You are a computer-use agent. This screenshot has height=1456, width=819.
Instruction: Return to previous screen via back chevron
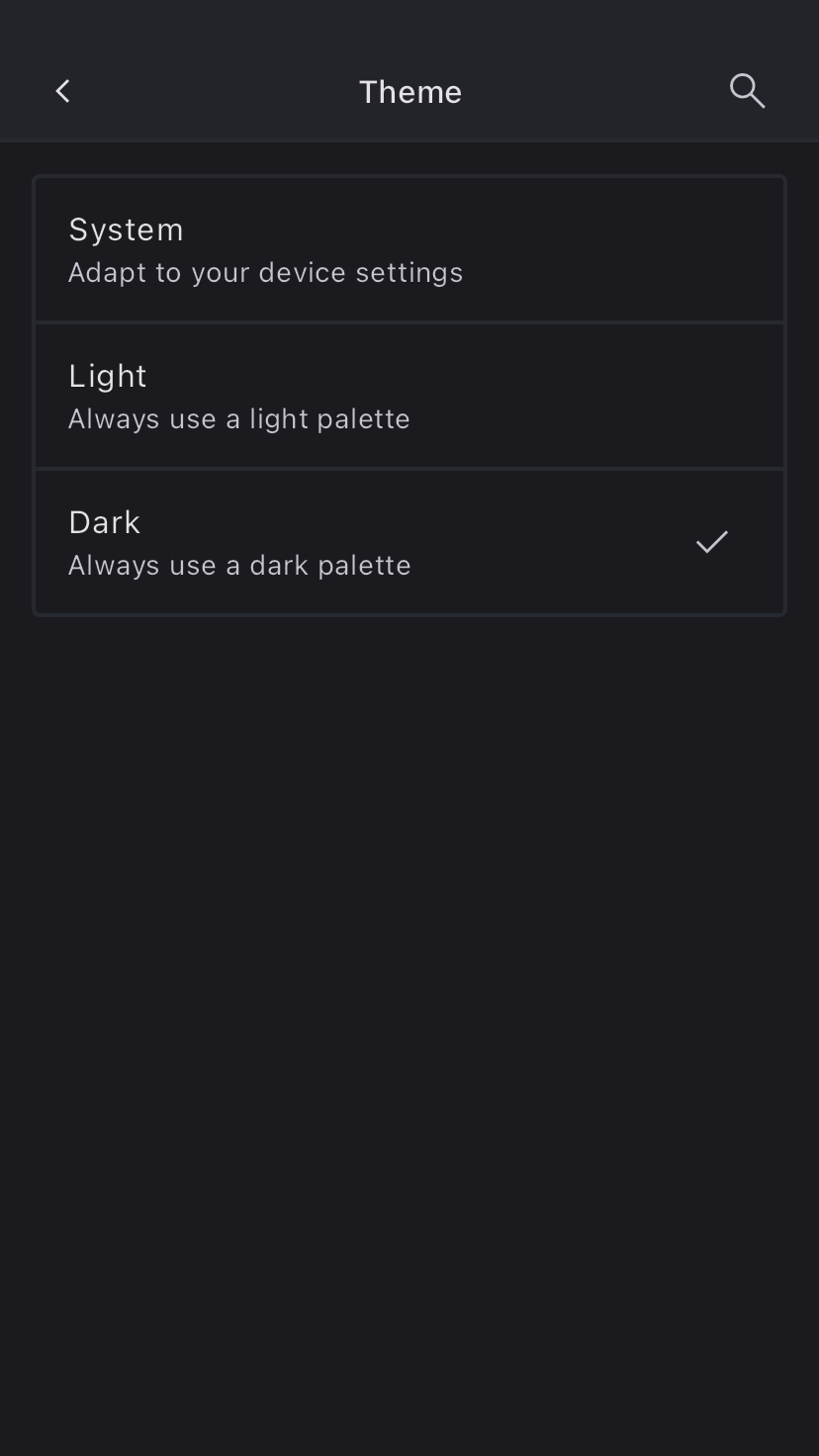click(62, 91)
